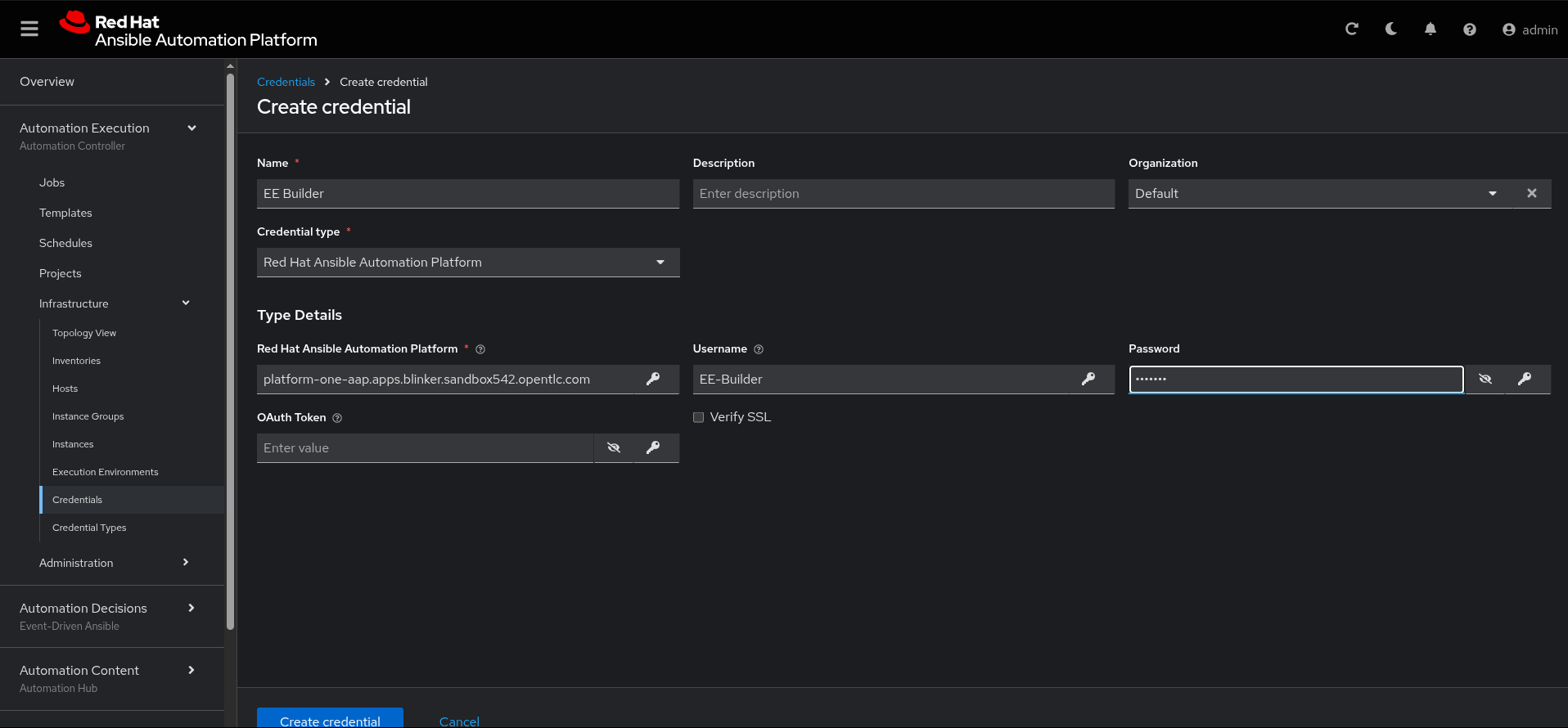Image resolution: width=1568 pixels, height=728 pixels.
Task: Click the refresh icon in header
Action: [x=1351, y=29]
